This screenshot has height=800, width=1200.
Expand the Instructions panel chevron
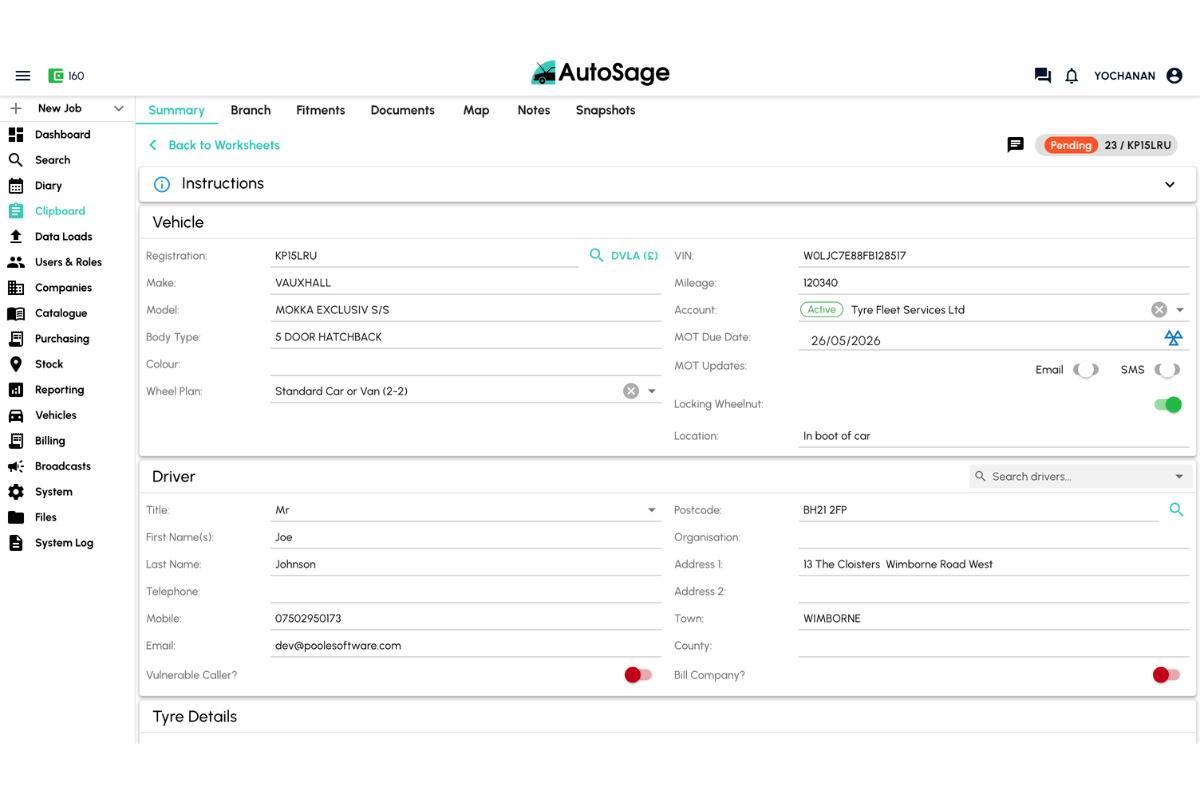(1169, 185)
